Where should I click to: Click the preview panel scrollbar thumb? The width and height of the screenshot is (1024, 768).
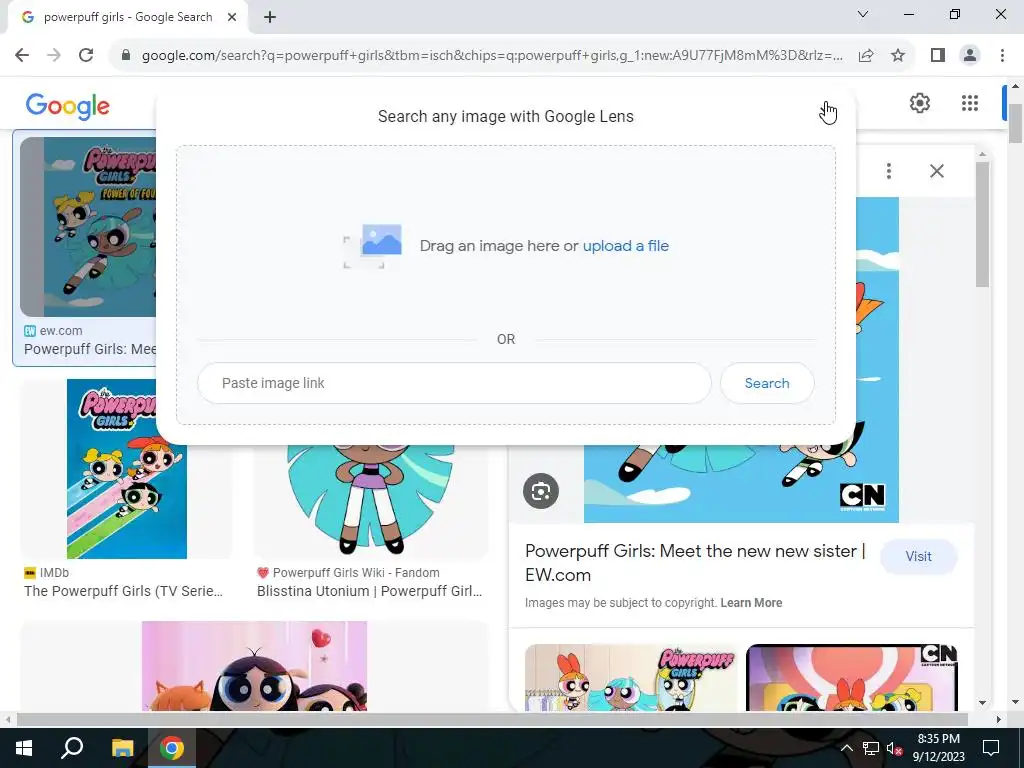click(982, 223)
